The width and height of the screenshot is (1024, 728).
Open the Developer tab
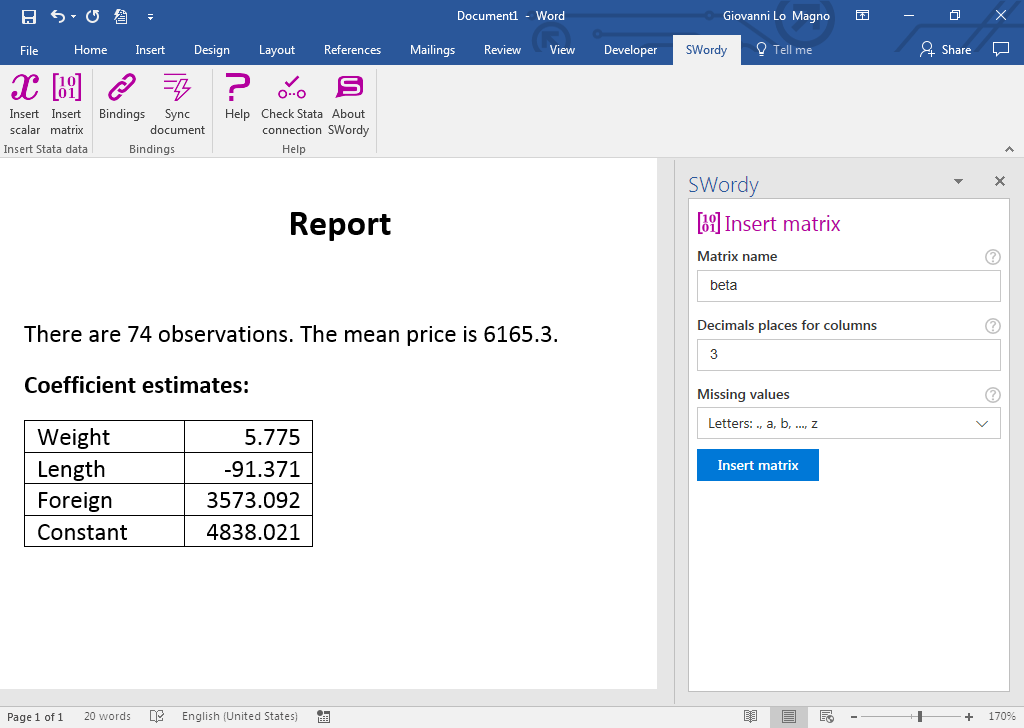point(630,49)
